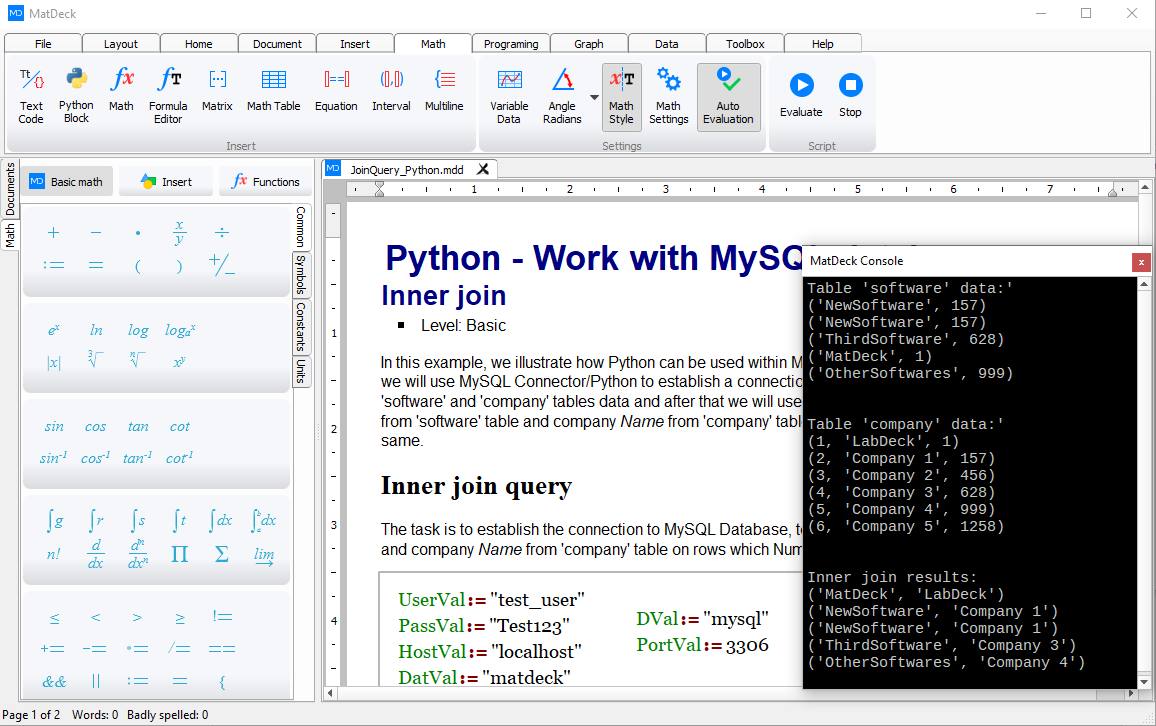This screenshot has width=1156, height=726.
Task: Switch to the Documents side tab
Action: (10, 189)
